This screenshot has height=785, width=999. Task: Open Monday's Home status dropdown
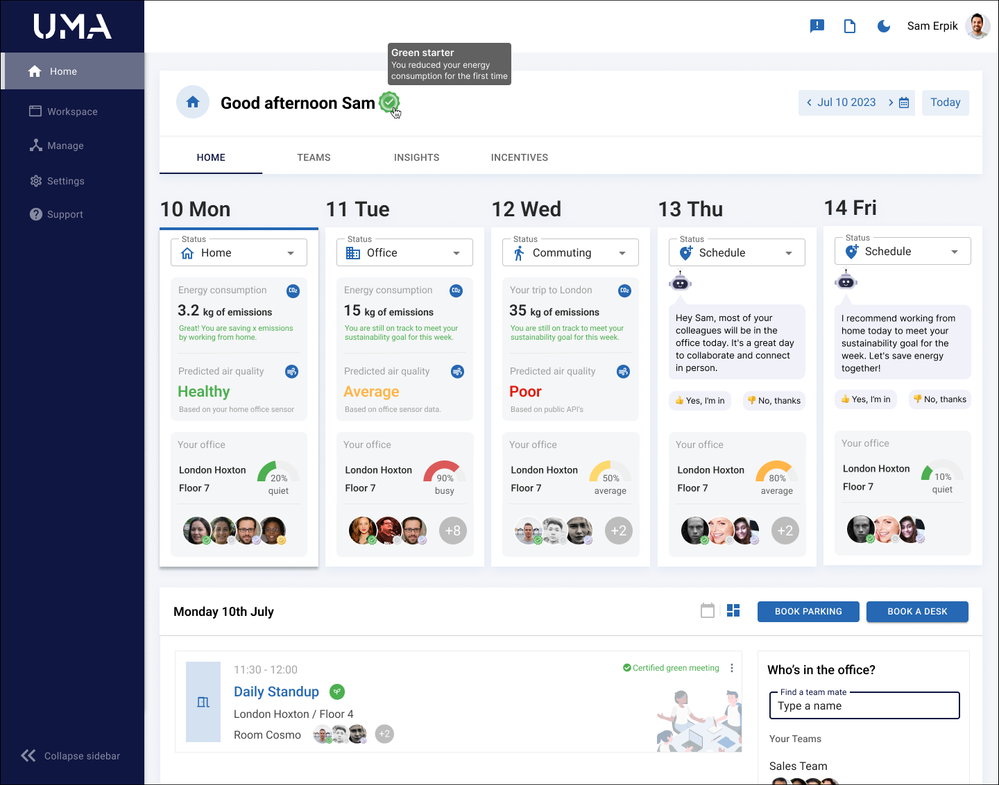pos(238,253)
